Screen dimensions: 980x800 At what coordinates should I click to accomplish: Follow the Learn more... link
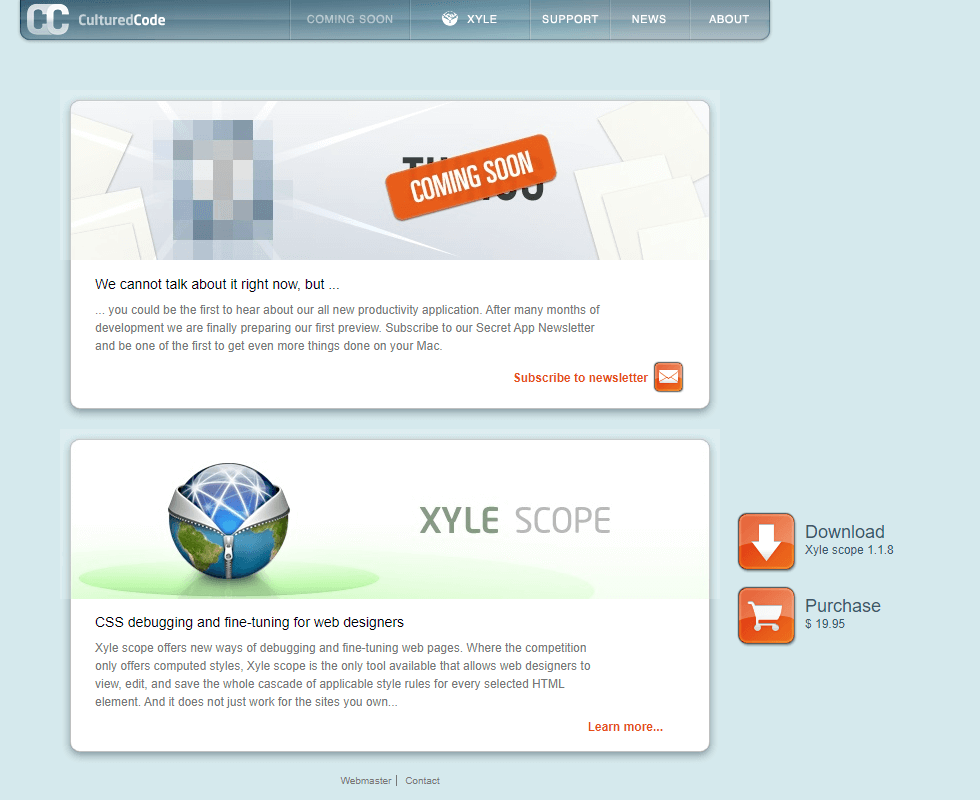click(x=625, y=727)
